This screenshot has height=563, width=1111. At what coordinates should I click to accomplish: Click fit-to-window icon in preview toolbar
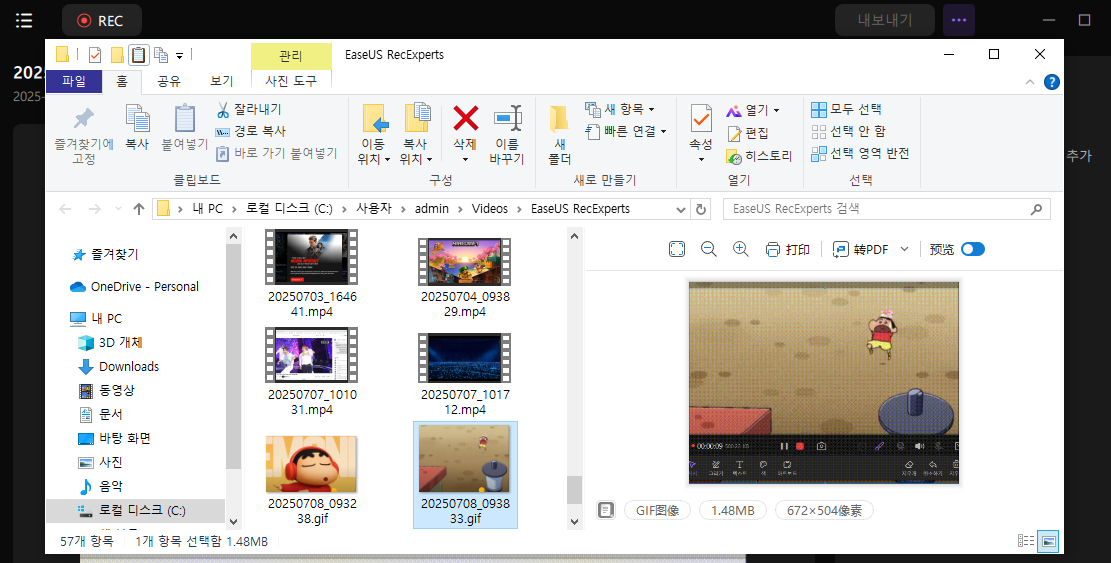[x=677, y=249]
